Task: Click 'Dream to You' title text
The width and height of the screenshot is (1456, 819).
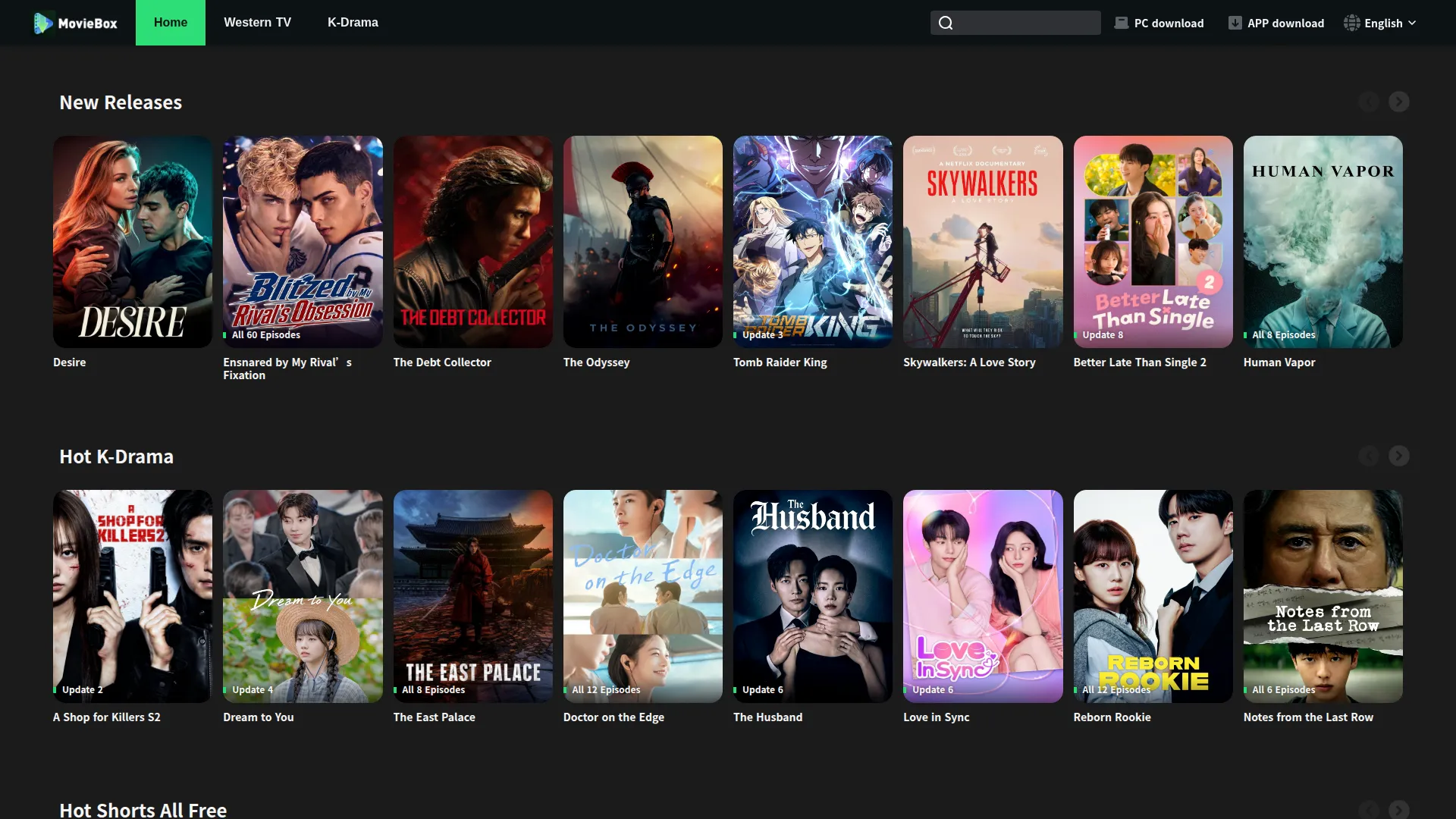Action: (258, 717)
